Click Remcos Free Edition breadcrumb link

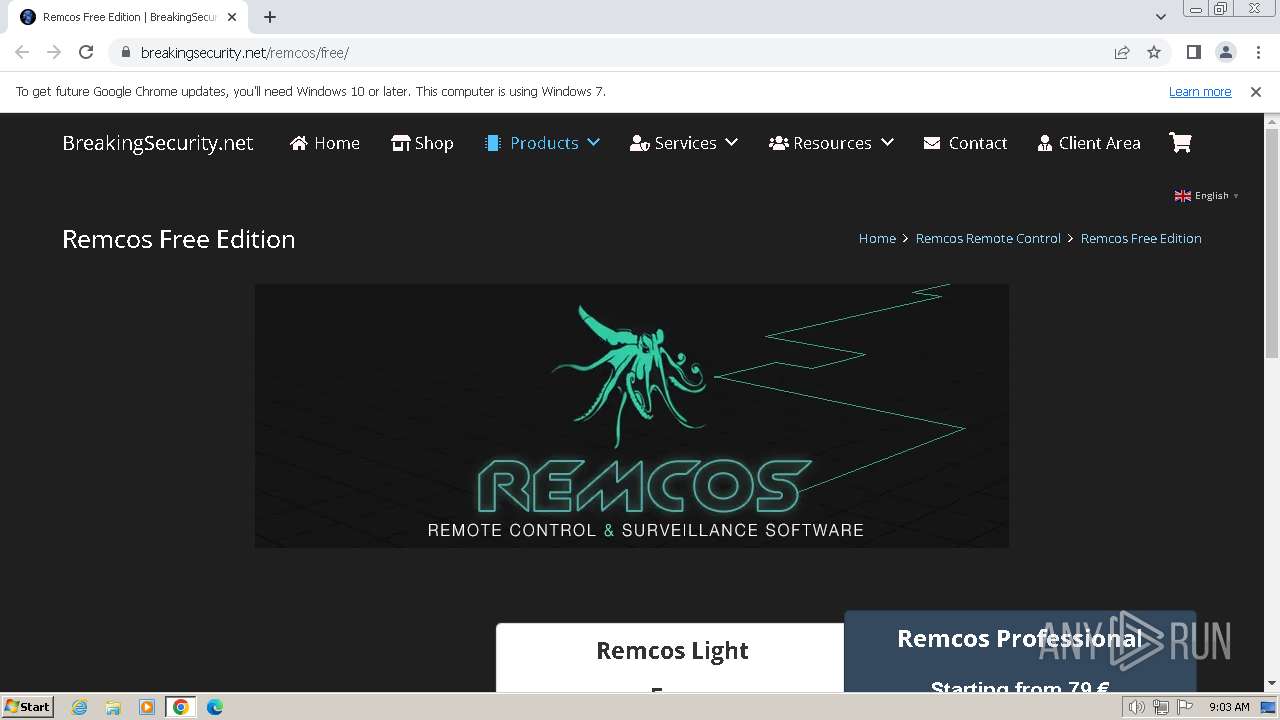click(x=1141, y=239)
